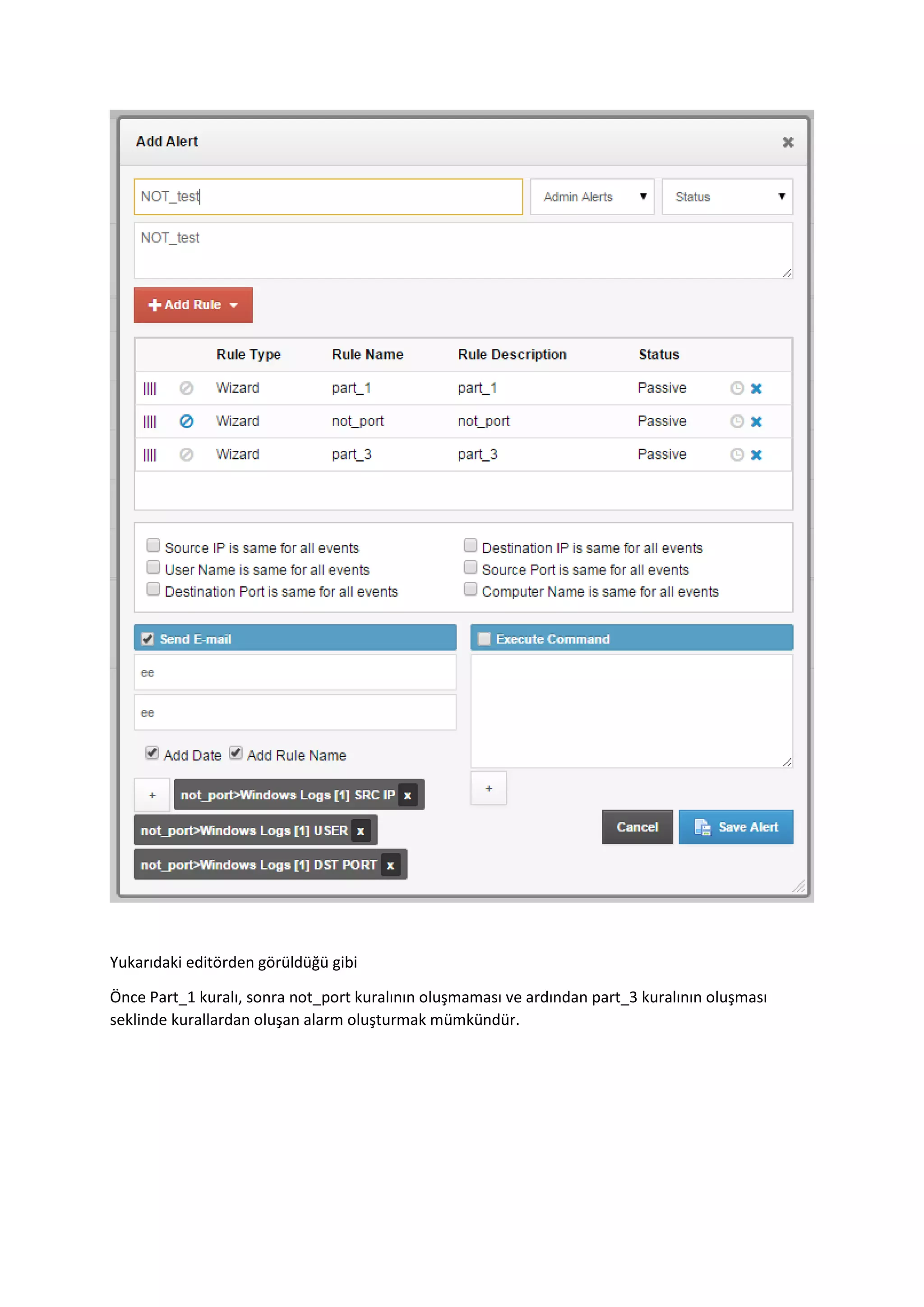Remove the part_3 rule via X icon

[x=756, y=455]
